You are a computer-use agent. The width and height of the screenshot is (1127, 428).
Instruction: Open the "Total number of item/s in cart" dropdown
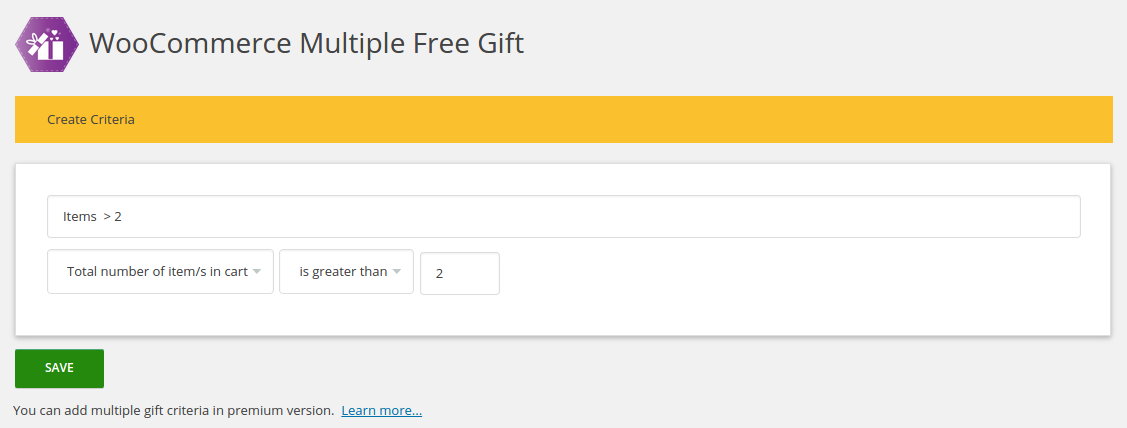coord(159,272)
